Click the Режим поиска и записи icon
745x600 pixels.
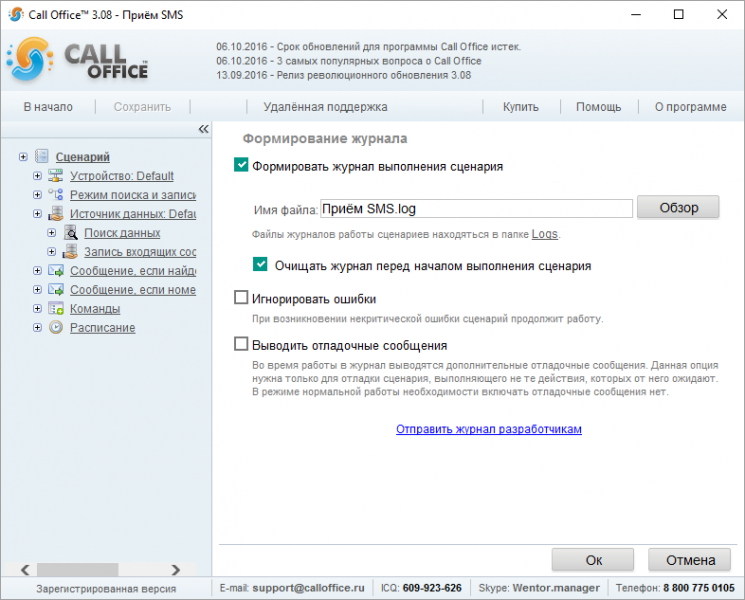pos(56,194)
